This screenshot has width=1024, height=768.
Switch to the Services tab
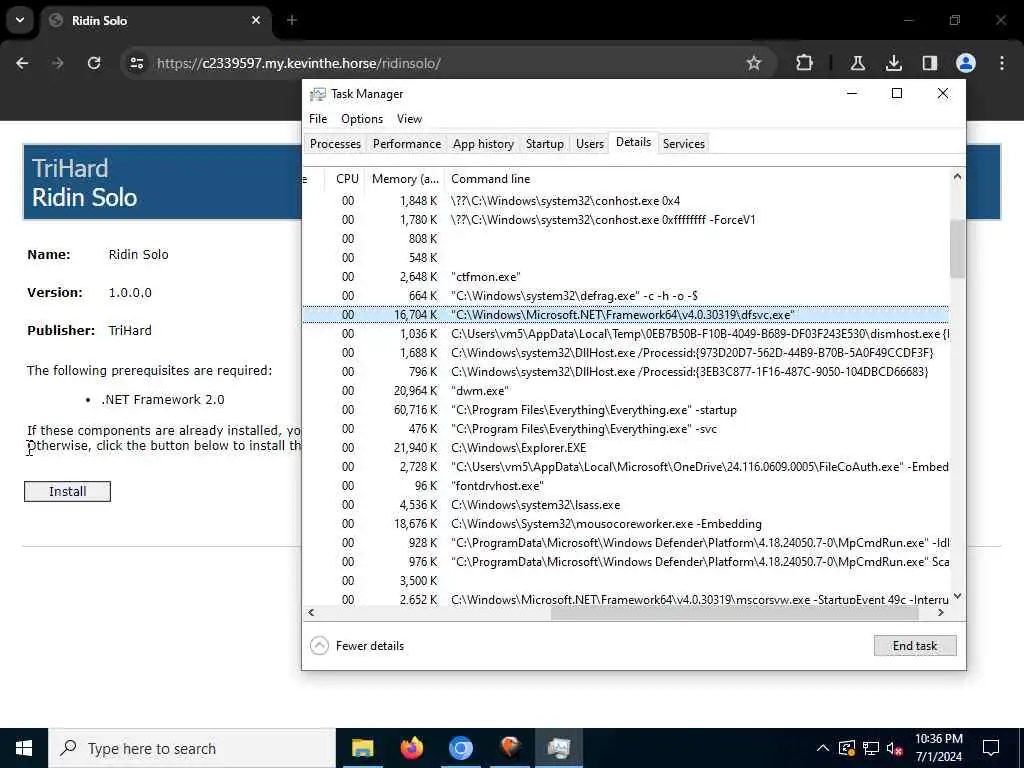click(x=684, y=144)
